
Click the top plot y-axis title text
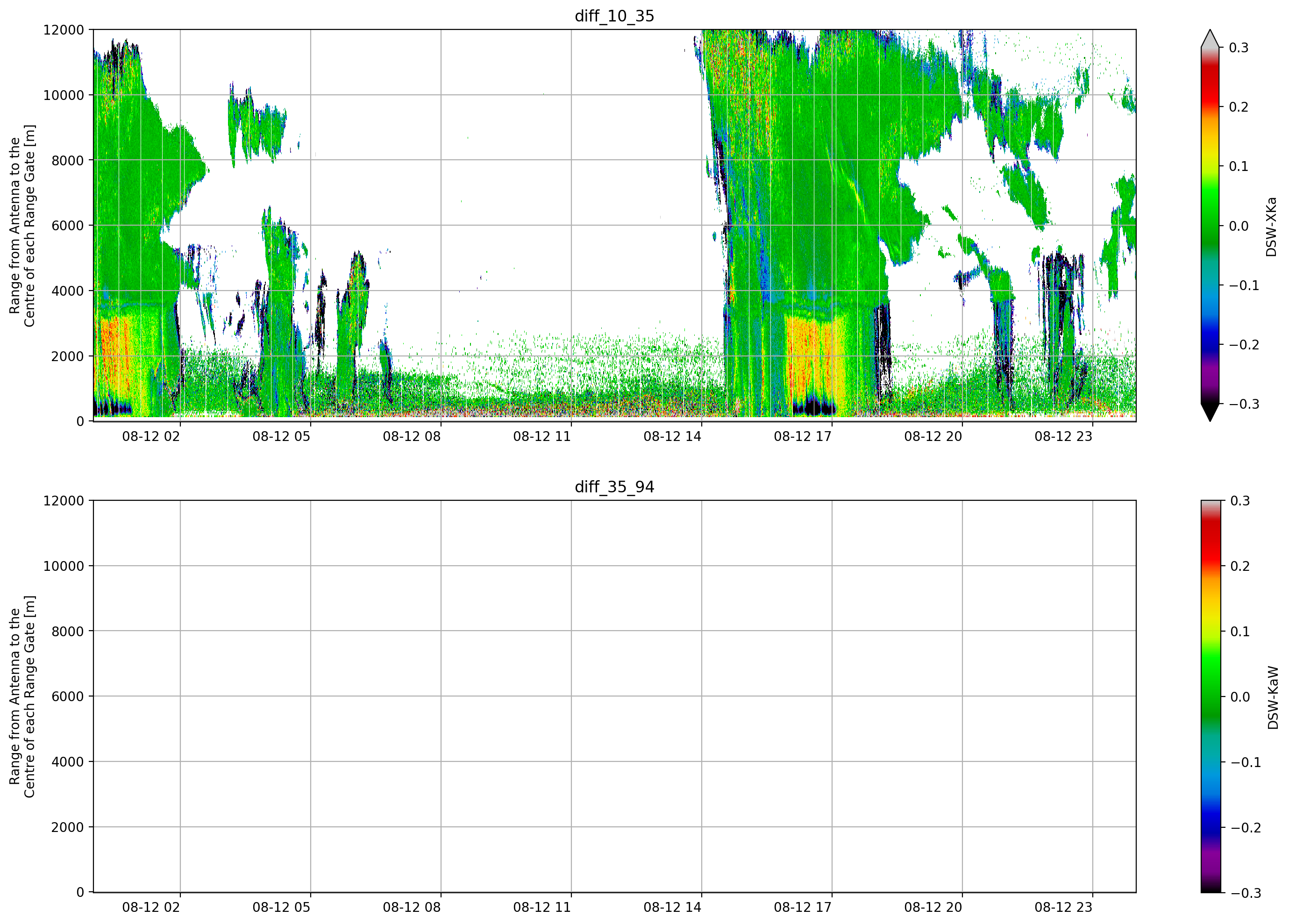(x=22, y=226)
